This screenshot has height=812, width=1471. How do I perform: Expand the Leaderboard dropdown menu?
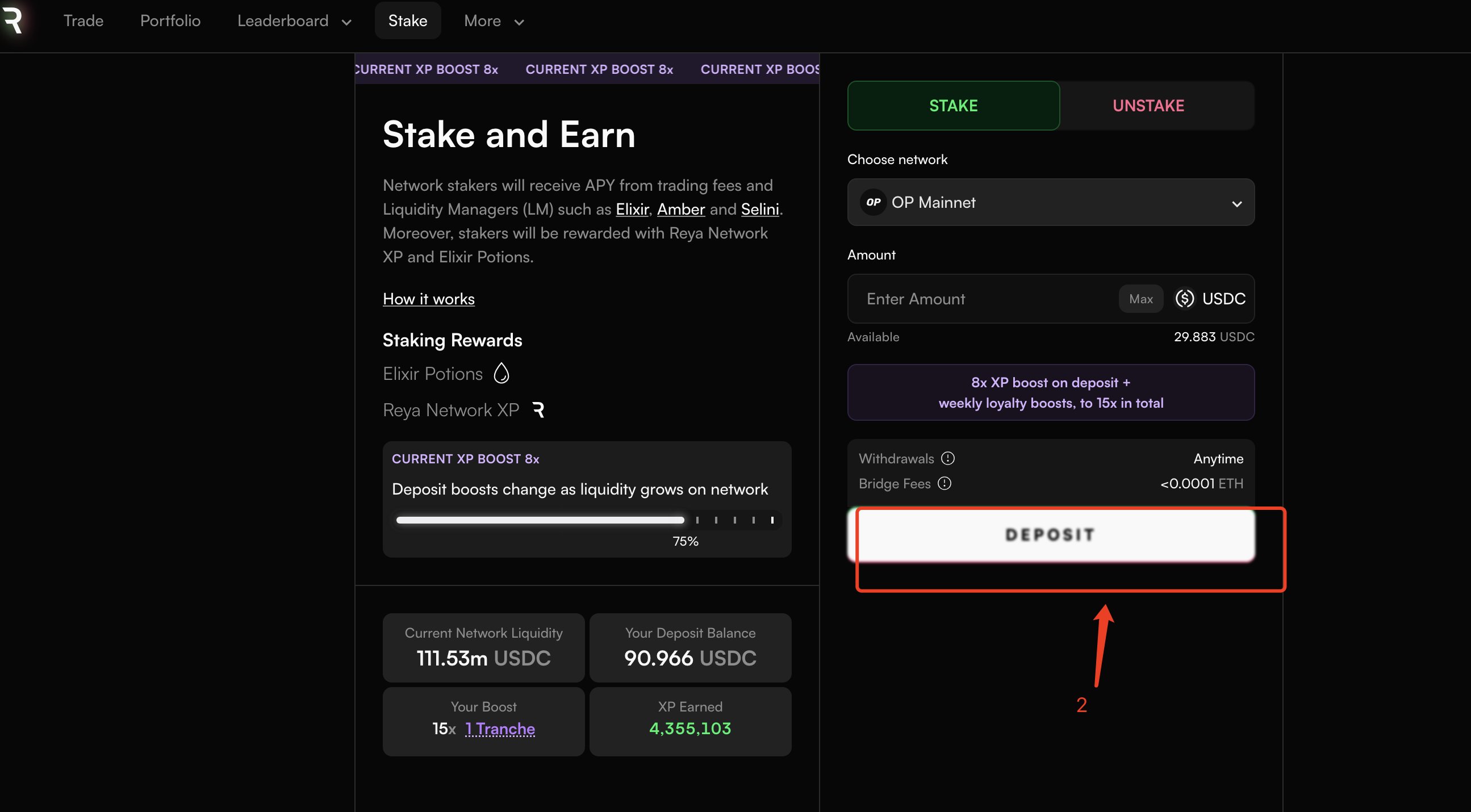(294, 21)
